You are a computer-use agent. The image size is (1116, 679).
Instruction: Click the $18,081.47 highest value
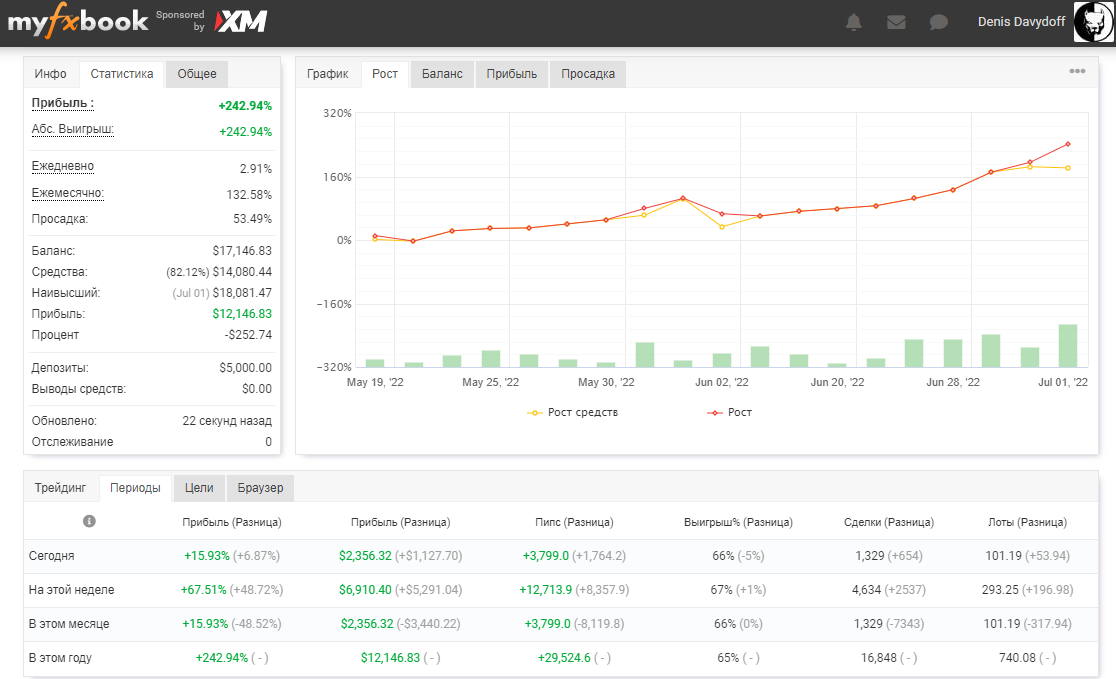coord(242,293)
